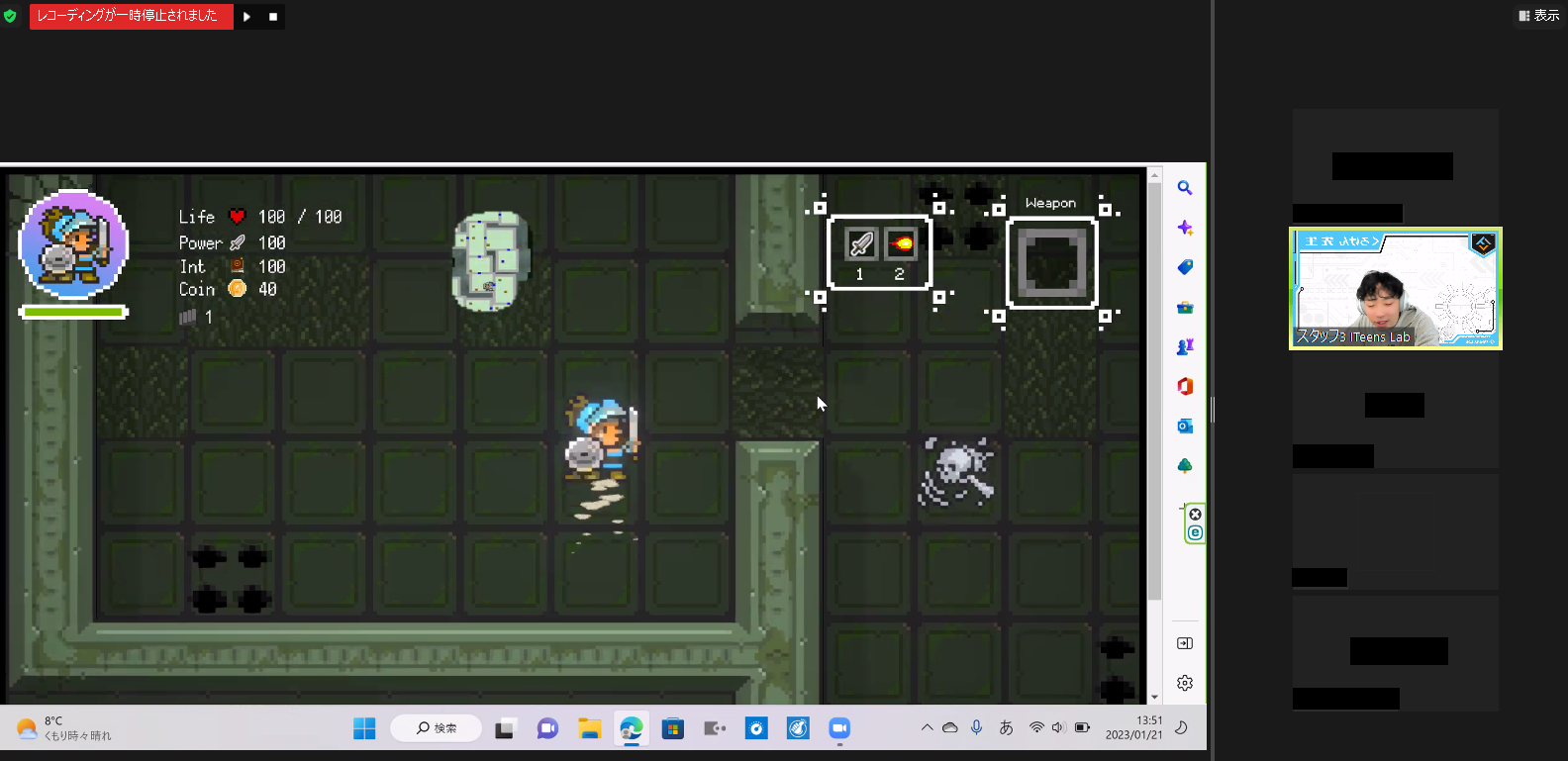Resume the paused recording

(246, 17)
